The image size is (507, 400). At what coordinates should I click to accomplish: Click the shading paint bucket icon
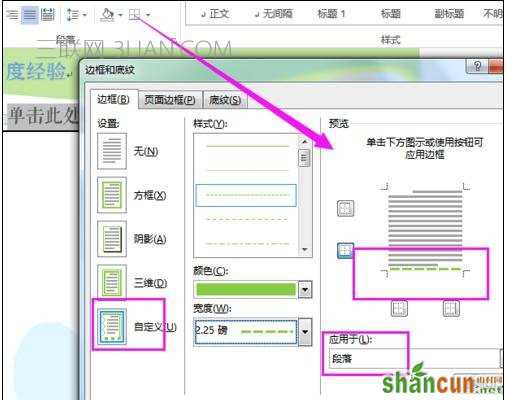click(x=107, y=15)
